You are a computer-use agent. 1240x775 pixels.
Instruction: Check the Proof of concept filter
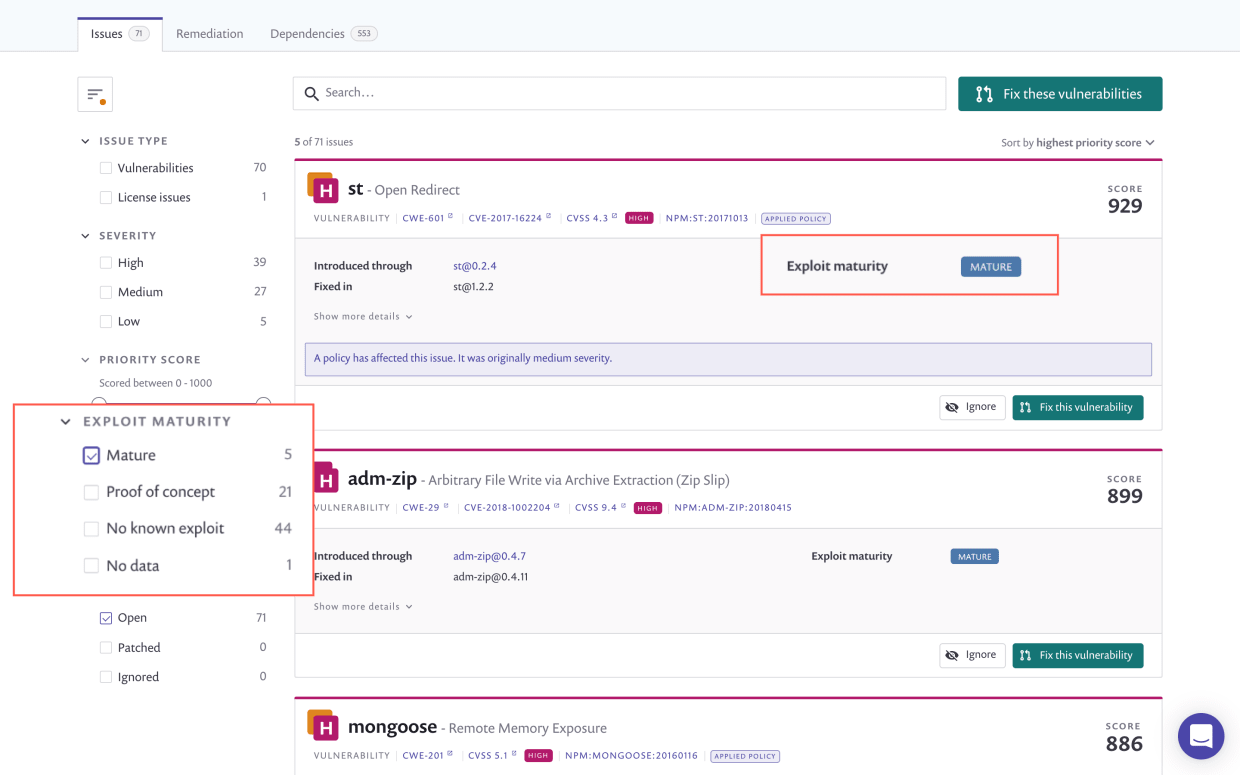click(x=91, y=492)
